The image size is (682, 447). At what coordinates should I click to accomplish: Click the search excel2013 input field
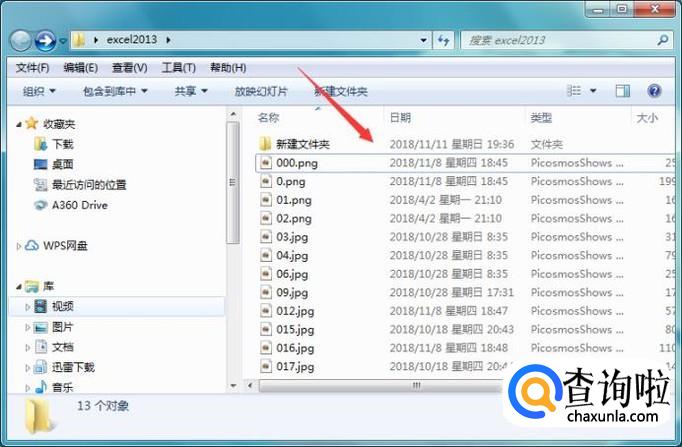[x=555, y=41]
